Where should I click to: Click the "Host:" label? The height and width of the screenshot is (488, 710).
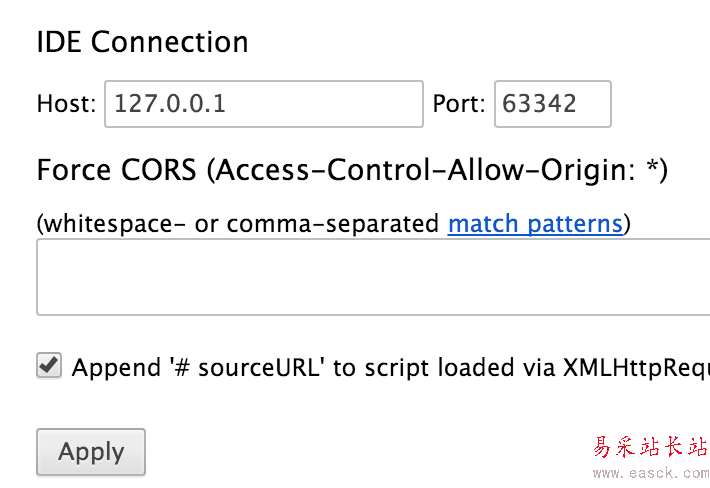66,104
